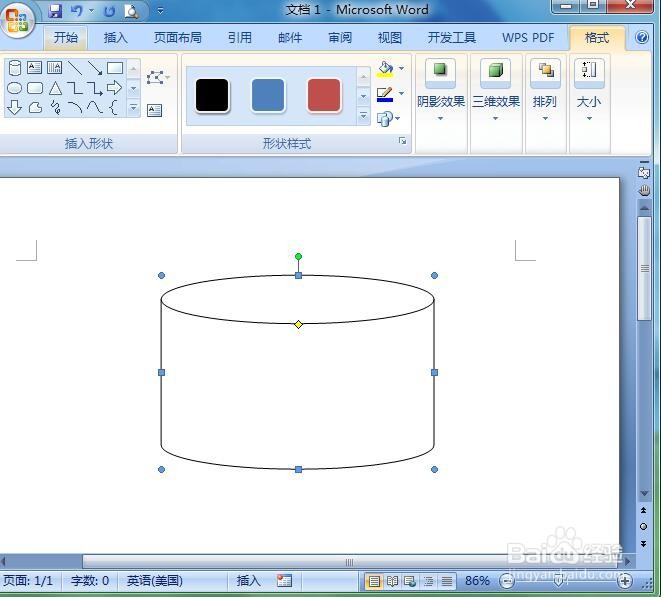Click the green rotation handle of the cylinder

coord(298,256)
